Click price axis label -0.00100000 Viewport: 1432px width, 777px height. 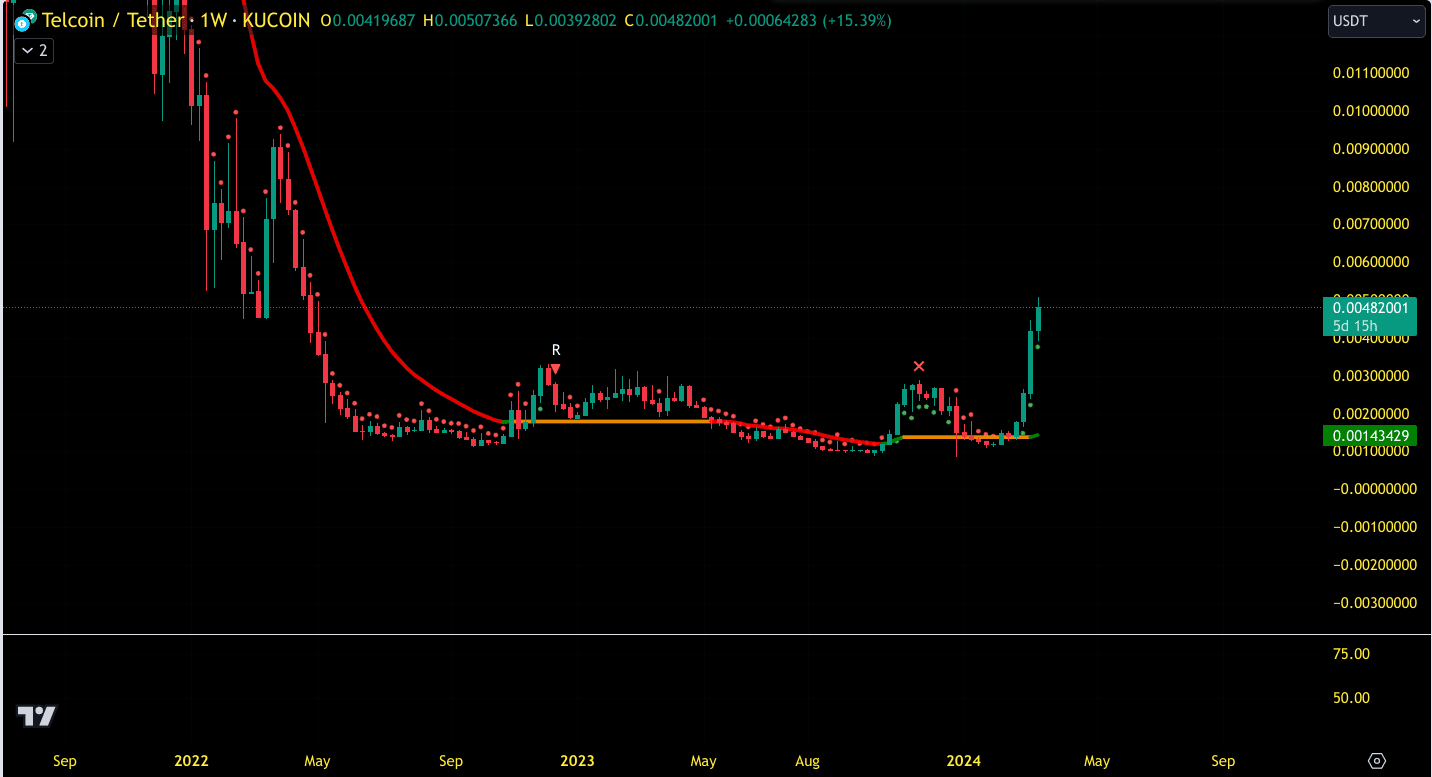[1375, 527]
